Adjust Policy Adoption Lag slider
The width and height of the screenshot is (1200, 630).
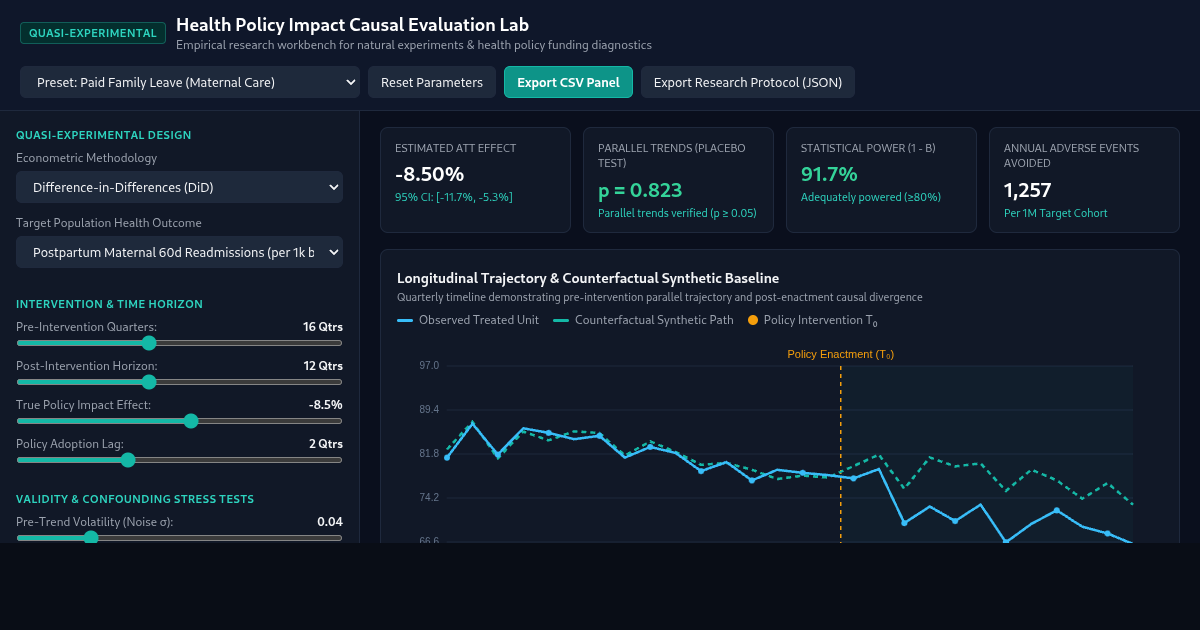pyautogui.click(x=179, y=460)
